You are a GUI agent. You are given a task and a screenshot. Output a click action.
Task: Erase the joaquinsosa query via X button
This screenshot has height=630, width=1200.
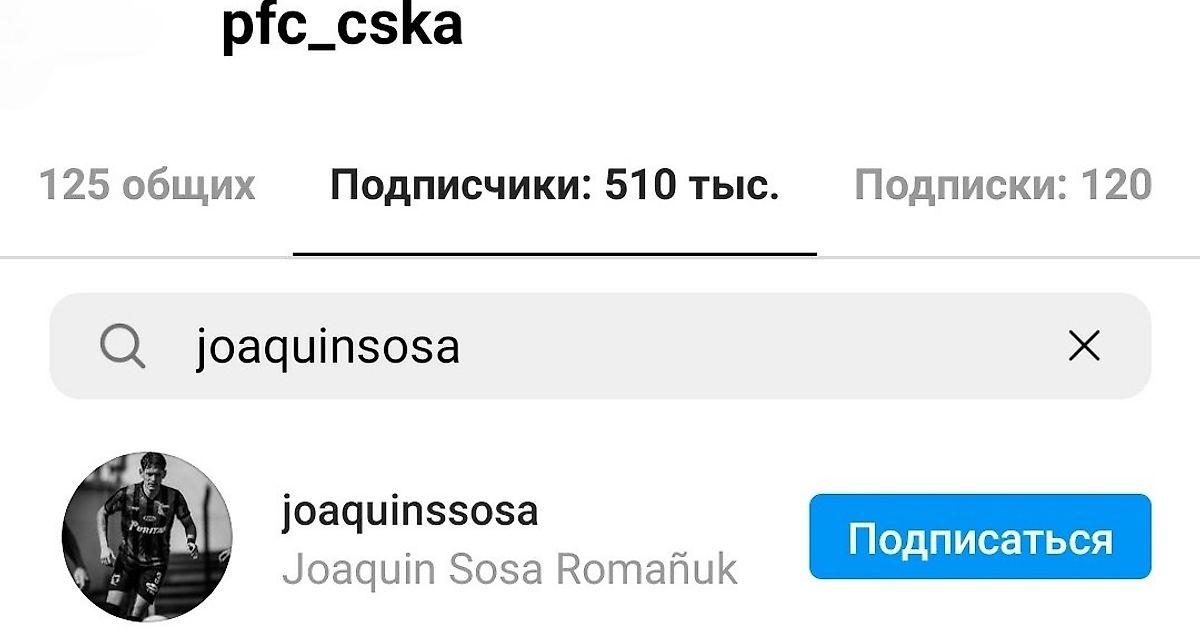click(1084, 346)
